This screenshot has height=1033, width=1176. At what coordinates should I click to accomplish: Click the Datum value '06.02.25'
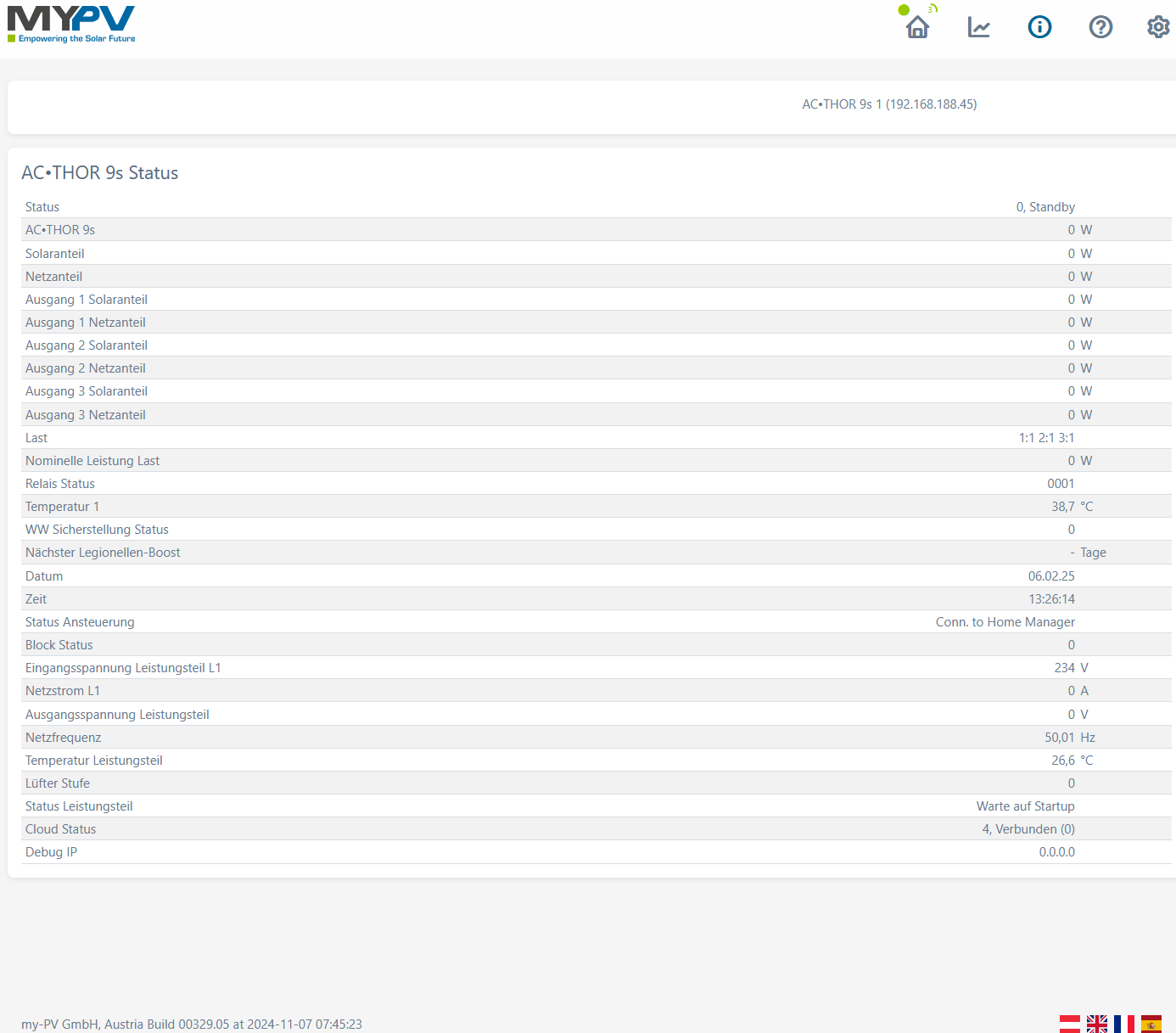pos(1051,576)
